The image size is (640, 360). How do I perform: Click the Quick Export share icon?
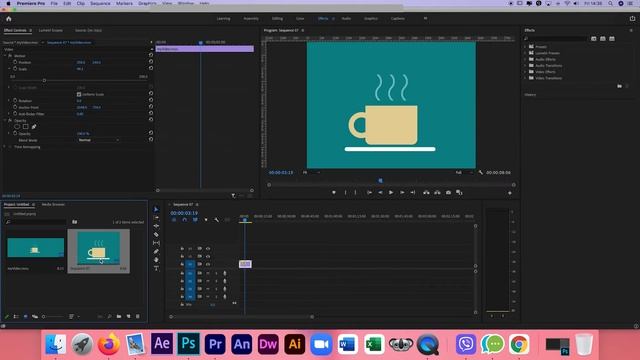pyautogui.click(x=632, y=18)
